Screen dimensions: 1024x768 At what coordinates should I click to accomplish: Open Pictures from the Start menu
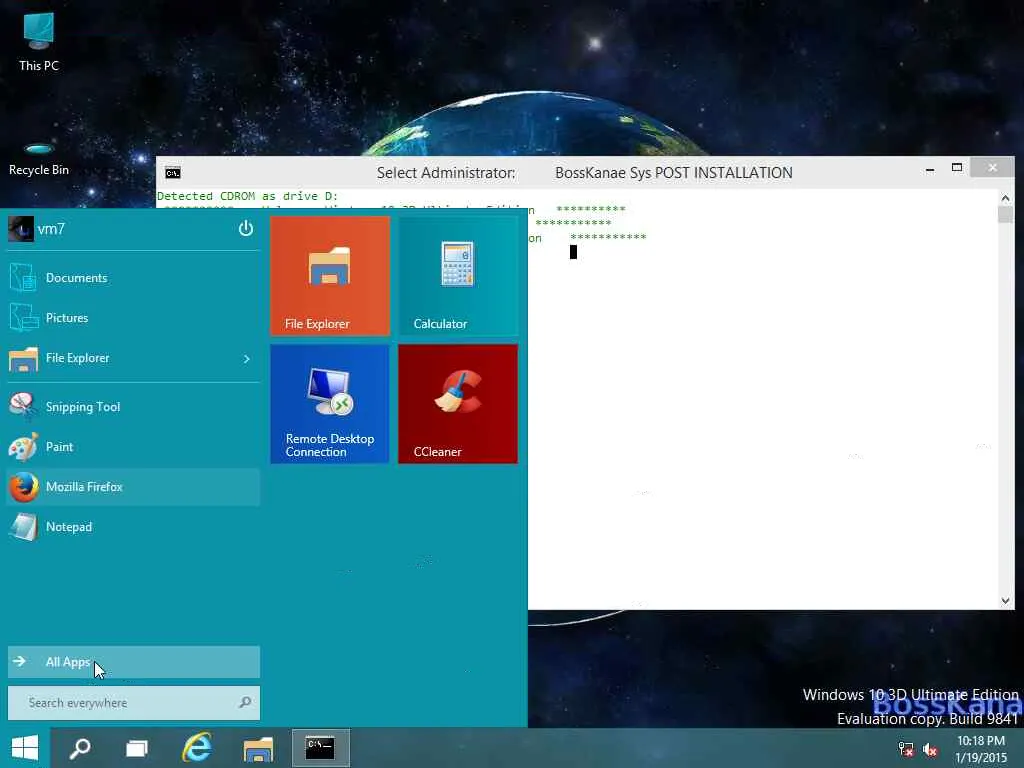click(133, 318)
